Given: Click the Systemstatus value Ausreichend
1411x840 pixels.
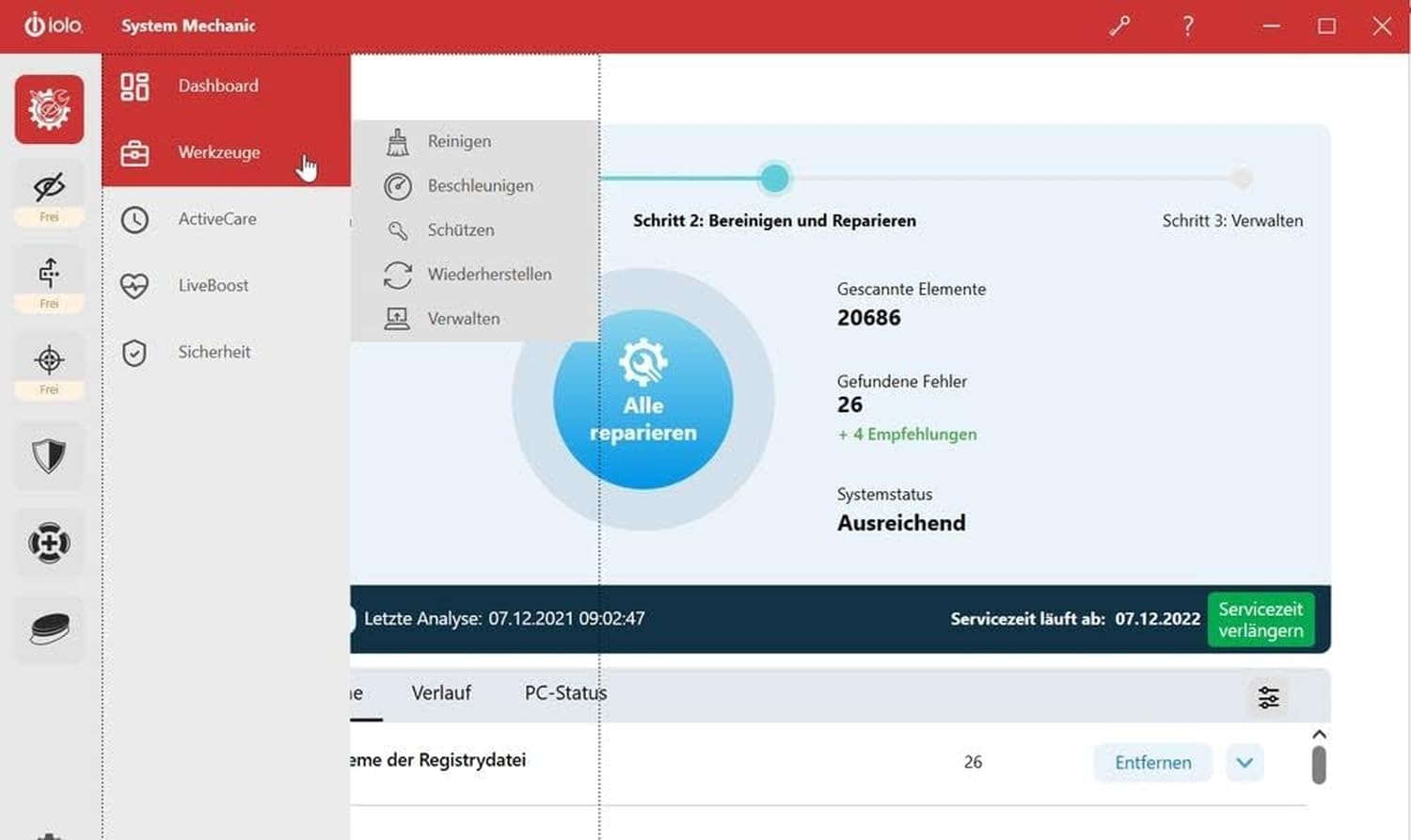Looking at the screenshot, I should [901, 523].
